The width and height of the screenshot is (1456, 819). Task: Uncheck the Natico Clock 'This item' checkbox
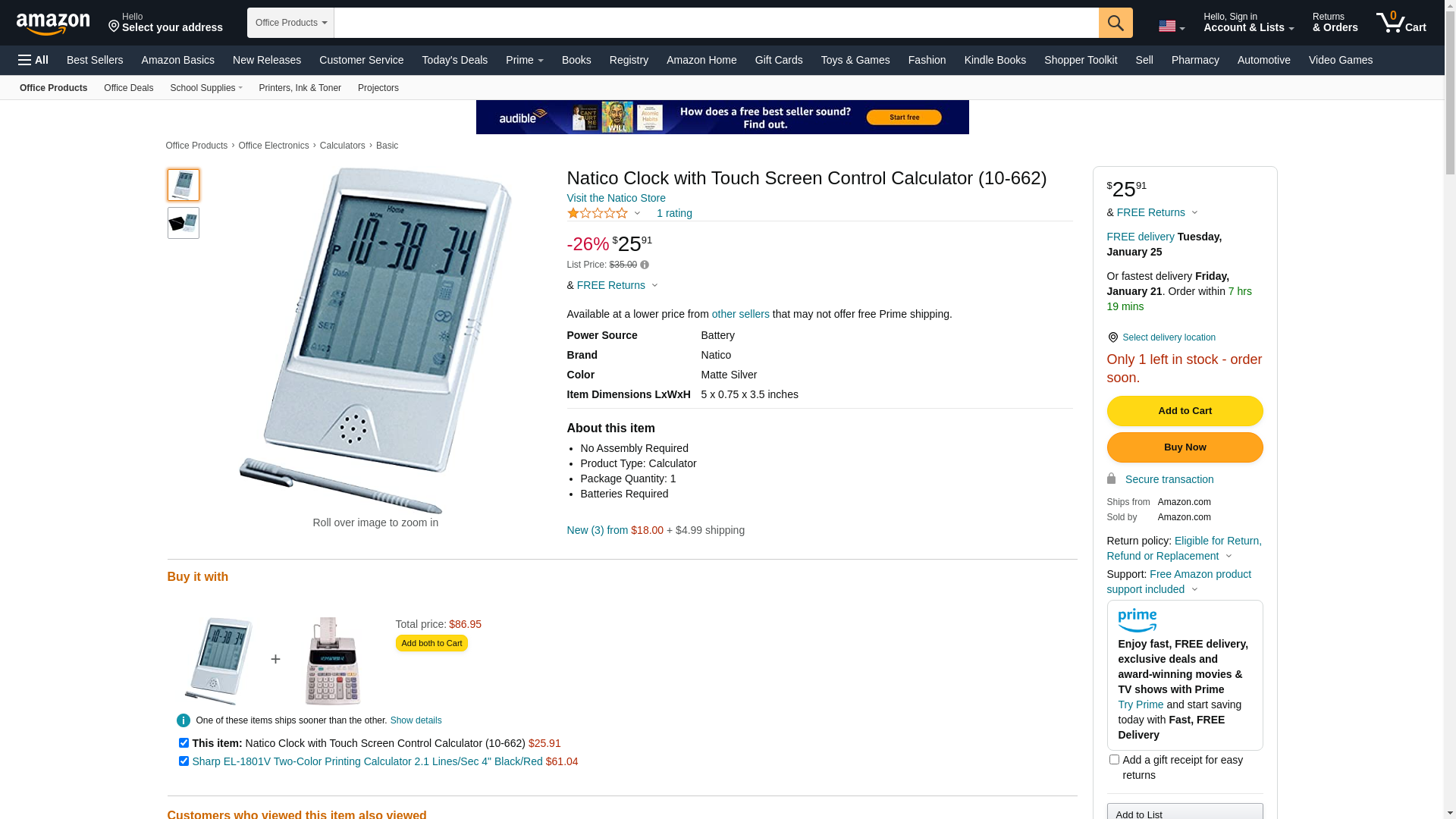184,743
